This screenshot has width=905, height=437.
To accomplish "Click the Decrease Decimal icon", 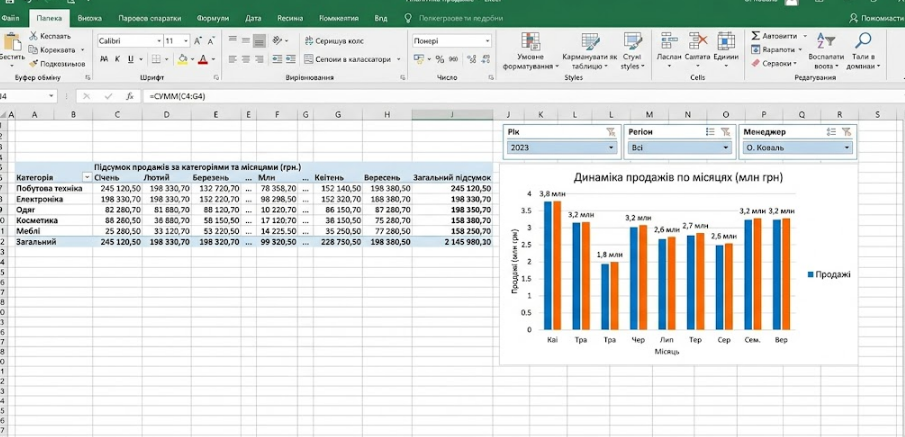I will [x=485, y=59].
